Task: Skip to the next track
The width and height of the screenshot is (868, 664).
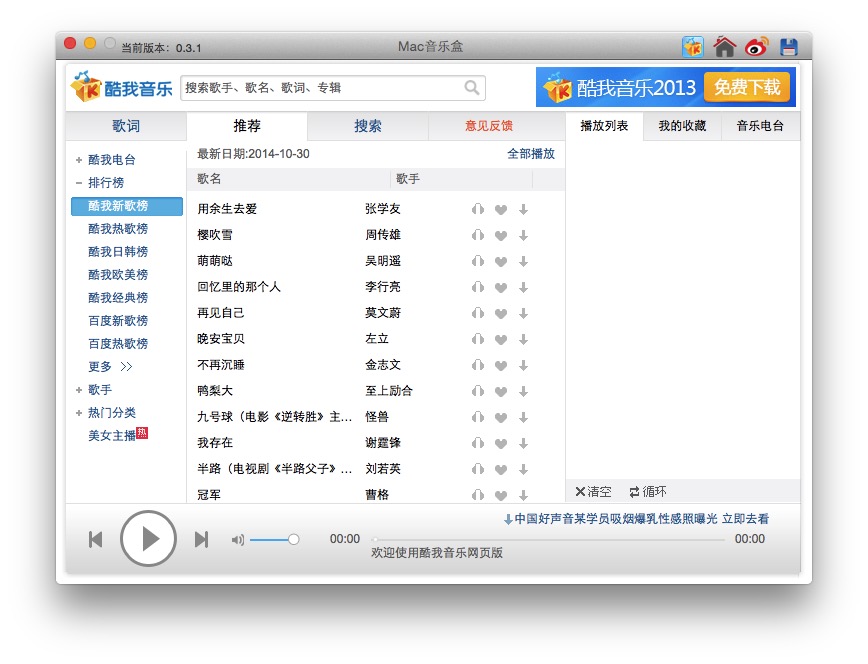Action: click(202, 539)
